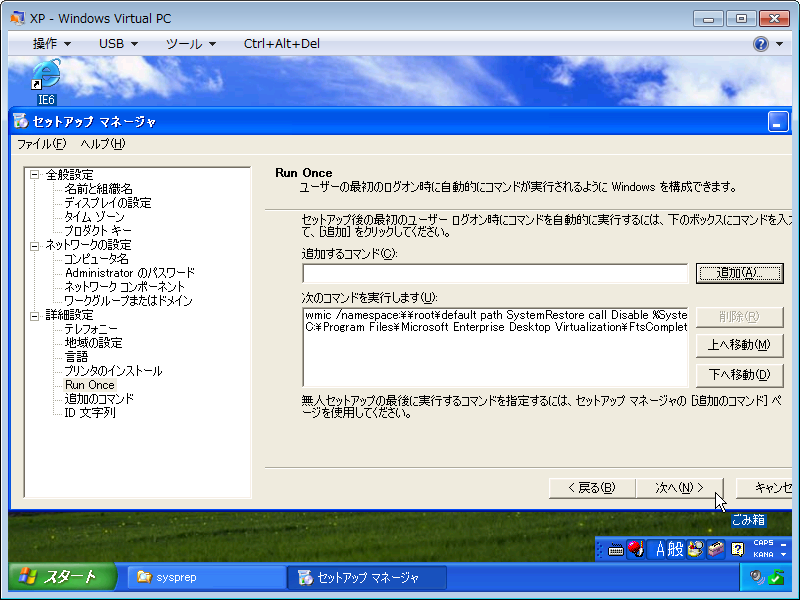Viewport: 800px width, 600px height.
Task: Collapse the 詳細設定 tree node
Action: pos(34,316)
